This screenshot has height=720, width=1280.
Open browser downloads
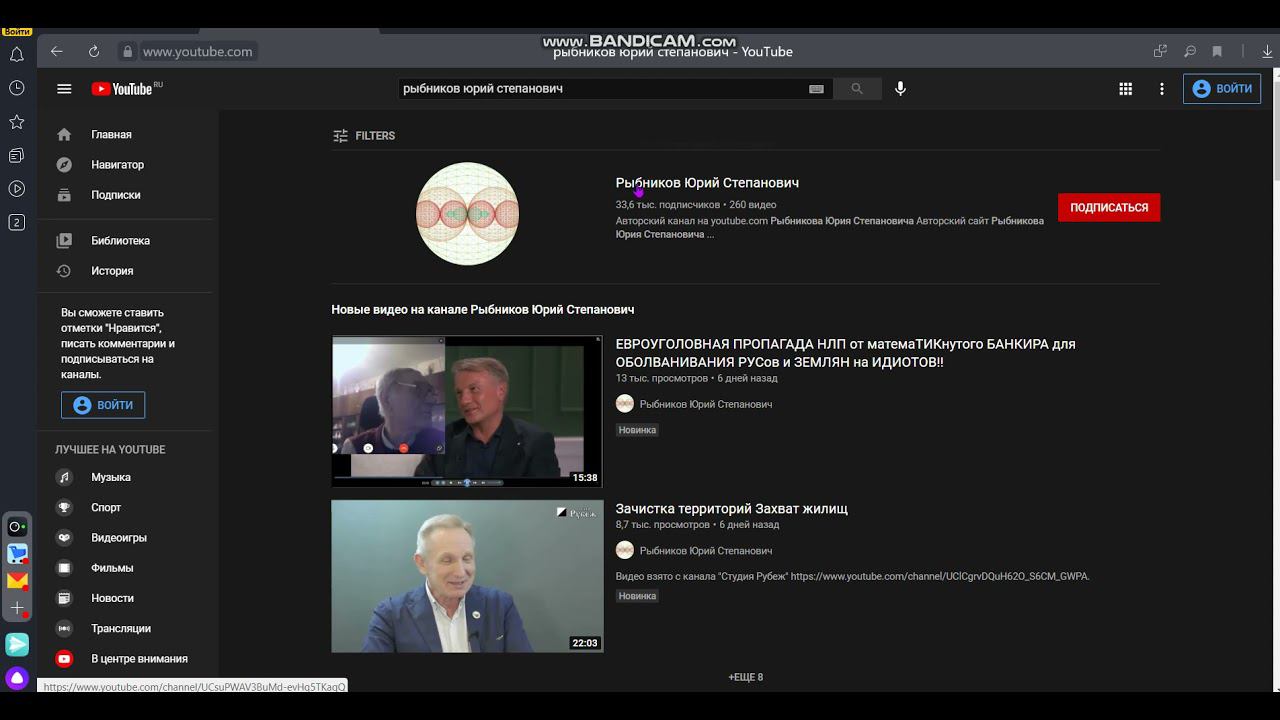1268,51
